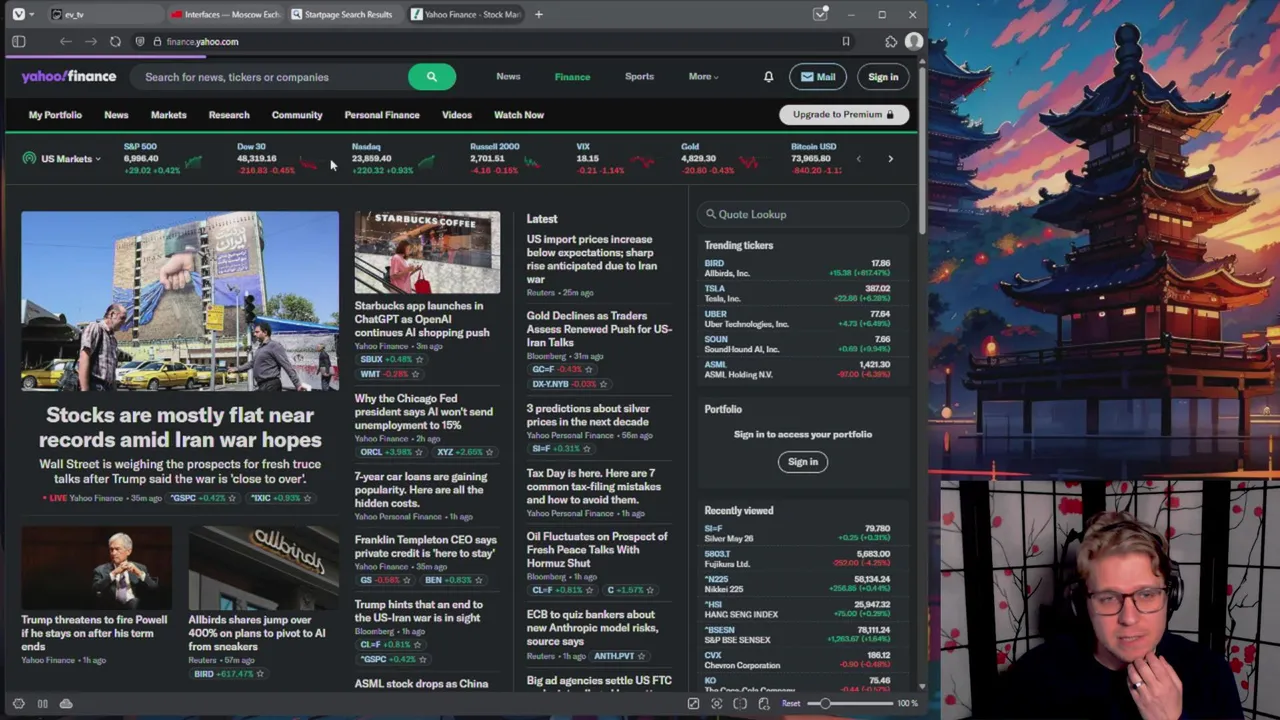The height and width of the screenshot is (720, 1280).
Task: Toggle the watchlist star next to BEN
Action: 479,580
